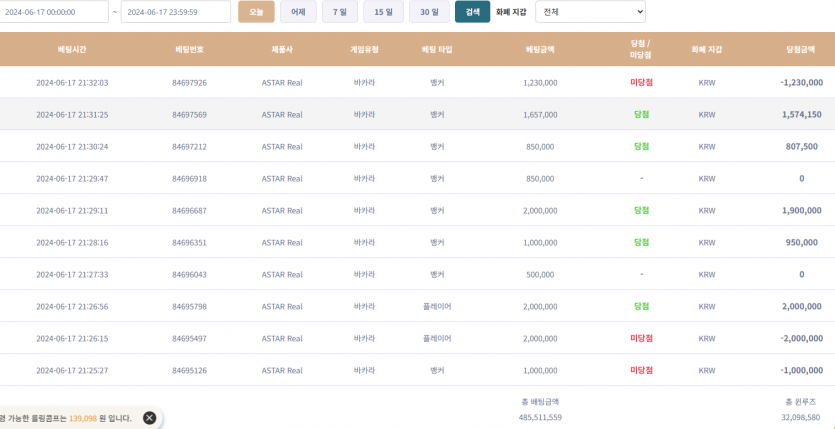This screenshot has width=835, height=429.
Task: Choose the 7 일 range button
Action: (x=340, y=12)
